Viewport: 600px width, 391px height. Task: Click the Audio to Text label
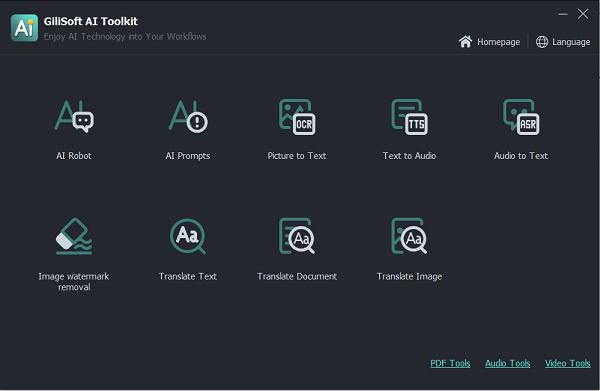coord(521,156)
